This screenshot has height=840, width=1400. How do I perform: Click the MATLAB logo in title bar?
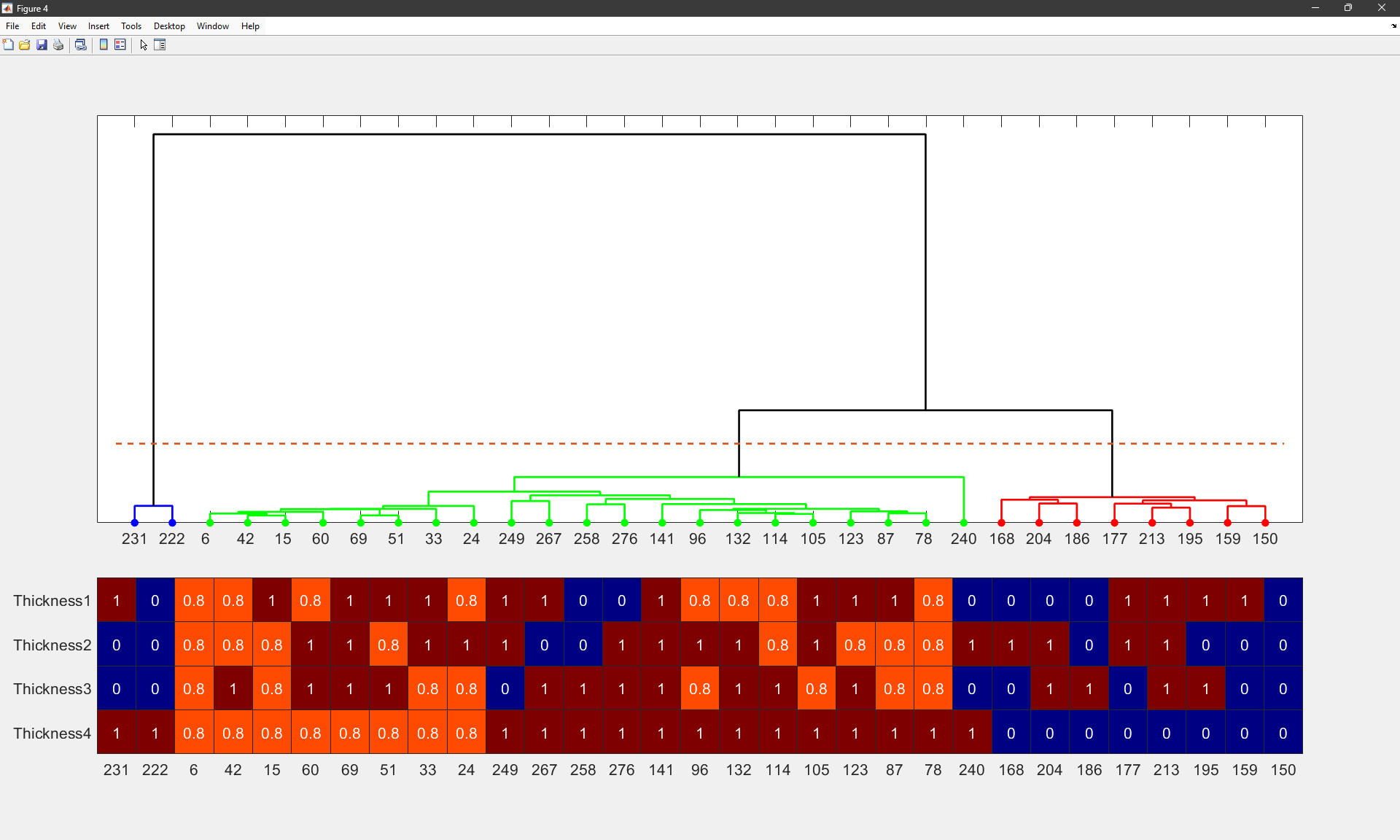(x=7, y=8)
